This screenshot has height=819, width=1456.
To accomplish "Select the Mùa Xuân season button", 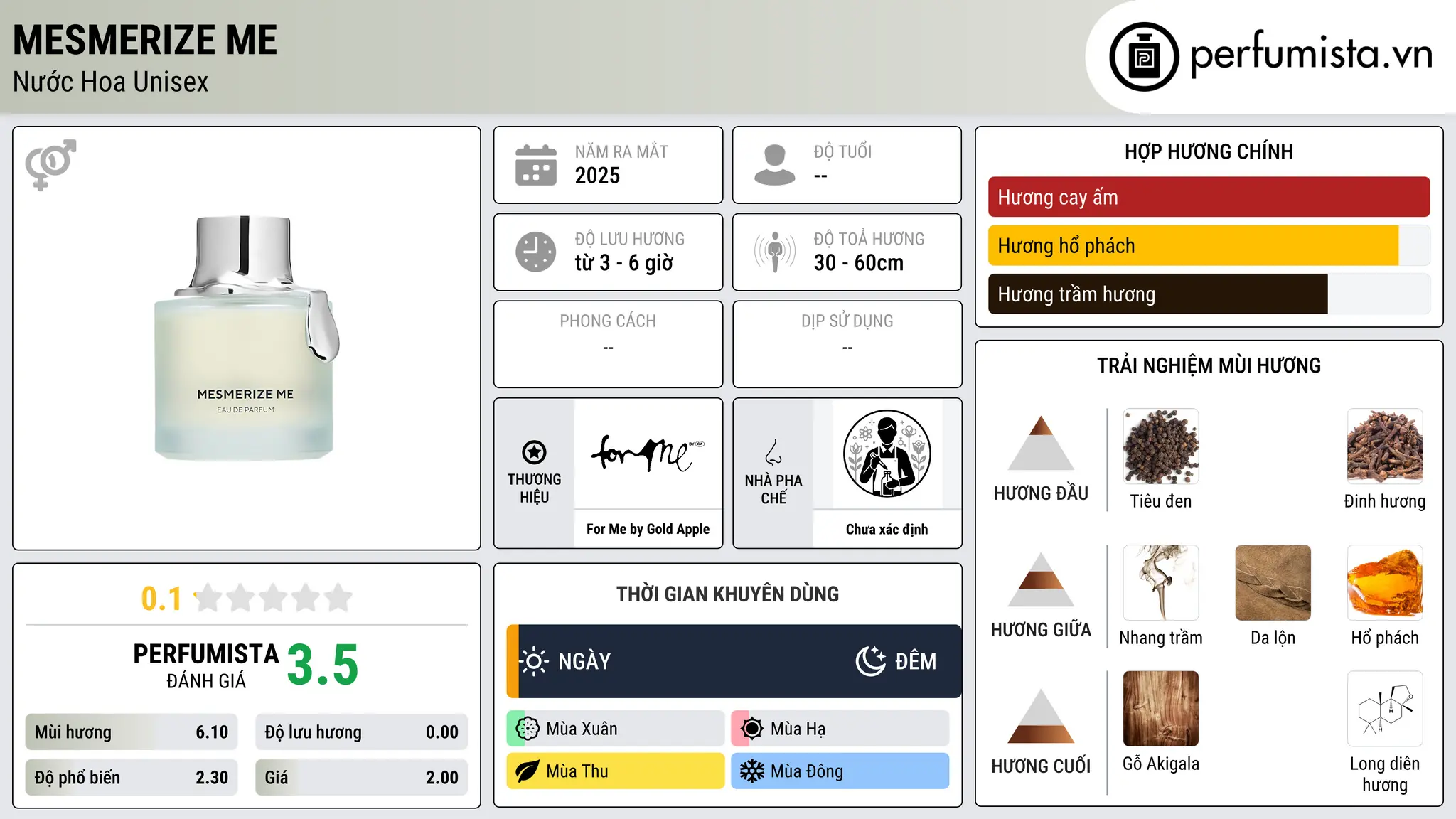I will point(615,729).
